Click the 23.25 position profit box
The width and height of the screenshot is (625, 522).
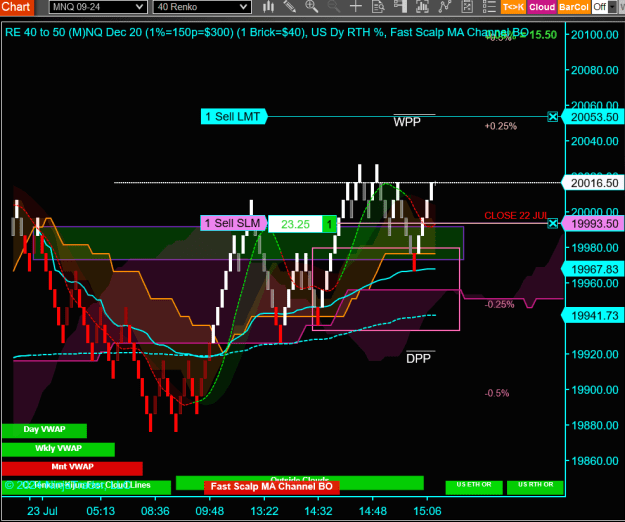295,224
